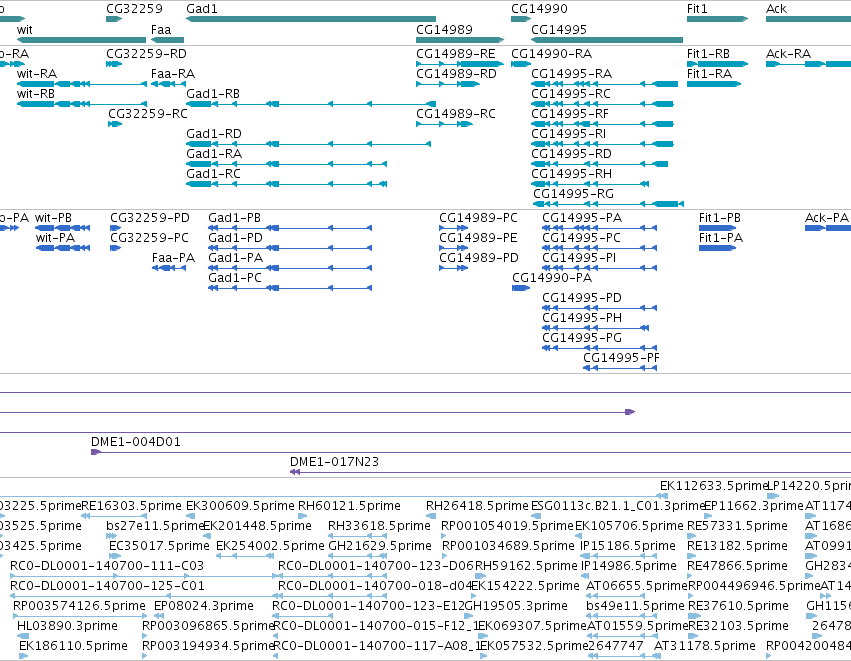Select transcript CG14995-RA
Viewport: 851px width, 661px height.
[605, 84]
